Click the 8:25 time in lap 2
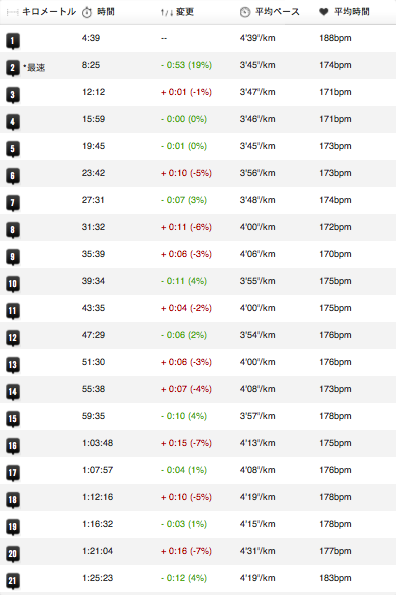The image size is (396, 595). pyautogui.click(x=91, y=65)
